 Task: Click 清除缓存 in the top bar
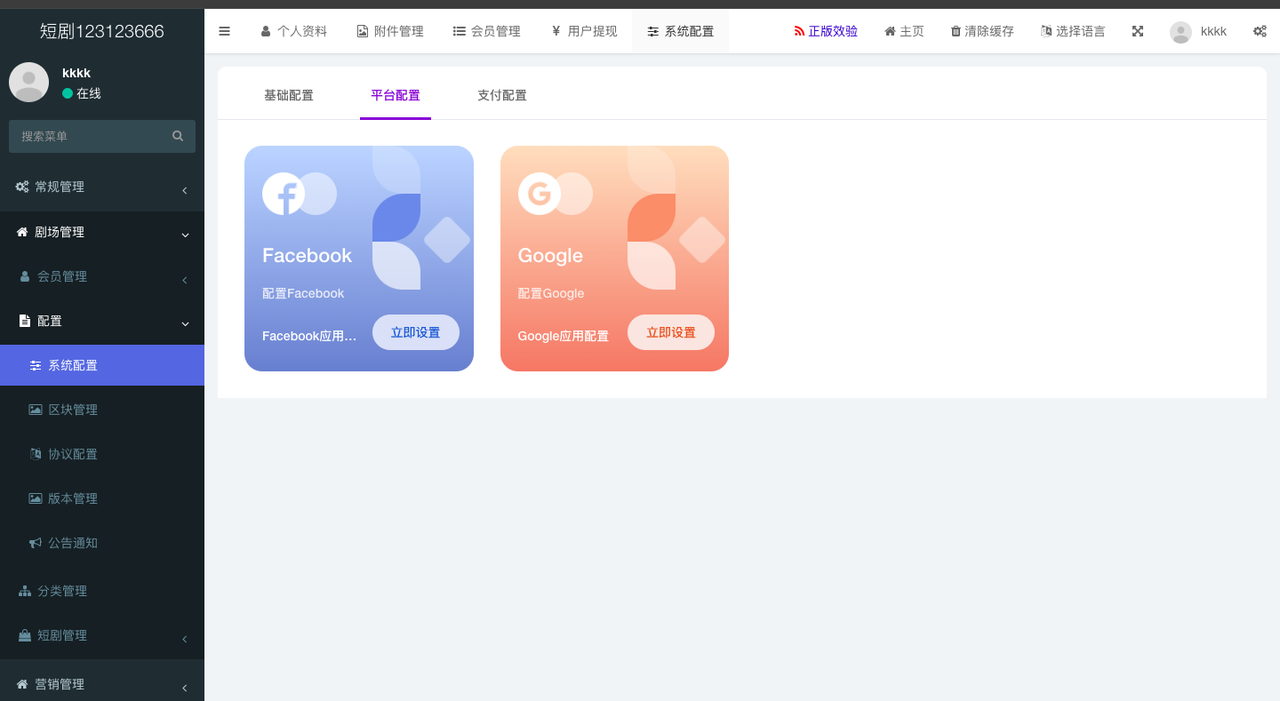coord(982,32)
